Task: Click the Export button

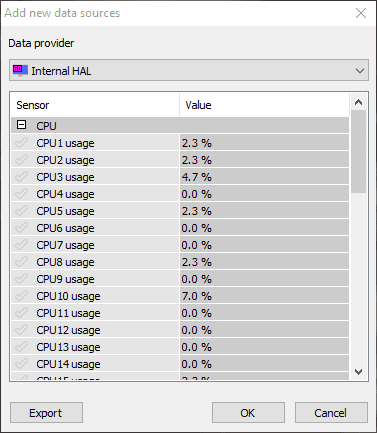Action: click(46, 413)
